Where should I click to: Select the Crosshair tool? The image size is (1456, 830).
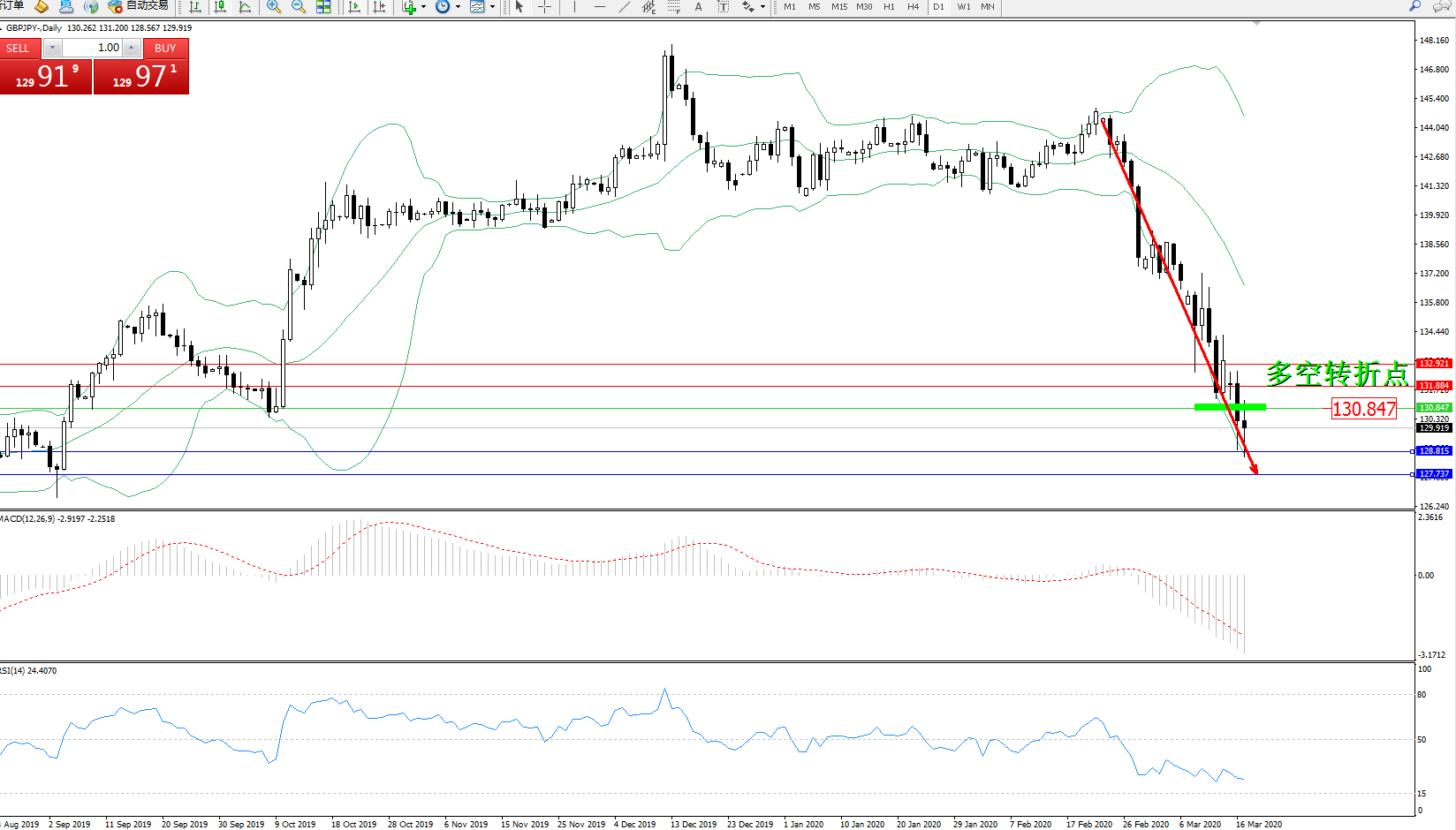point(545,7)
